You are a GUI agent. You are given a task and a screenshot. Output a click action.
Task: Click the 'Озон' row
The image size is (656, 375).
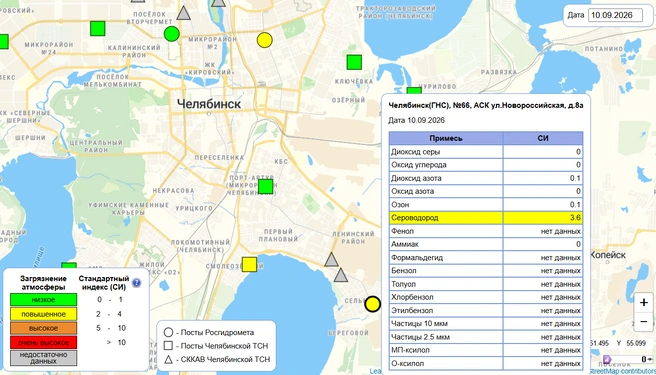486,205
